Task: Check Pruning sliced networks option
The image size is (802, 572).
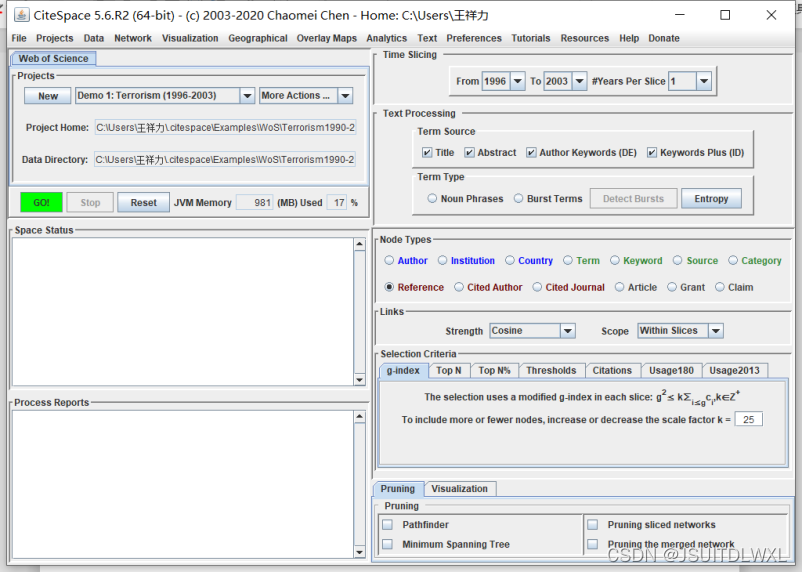Action: [x=593, y=524]
